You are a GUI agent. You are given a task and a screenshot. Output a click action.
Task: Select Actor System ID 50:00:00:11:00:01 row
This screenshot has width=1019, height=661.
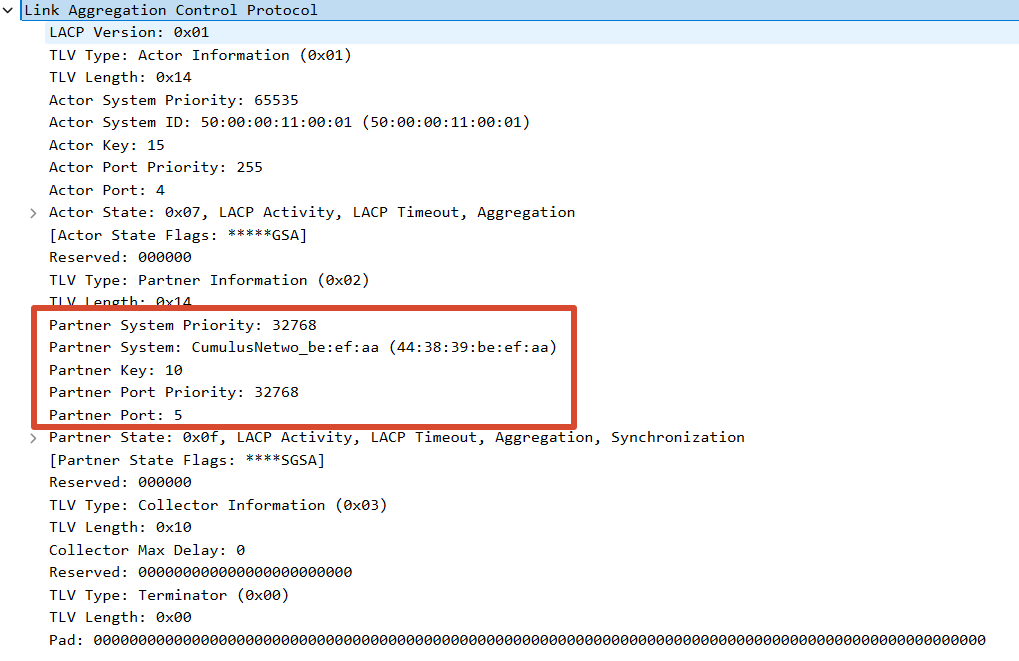click(x=289, y=122)
